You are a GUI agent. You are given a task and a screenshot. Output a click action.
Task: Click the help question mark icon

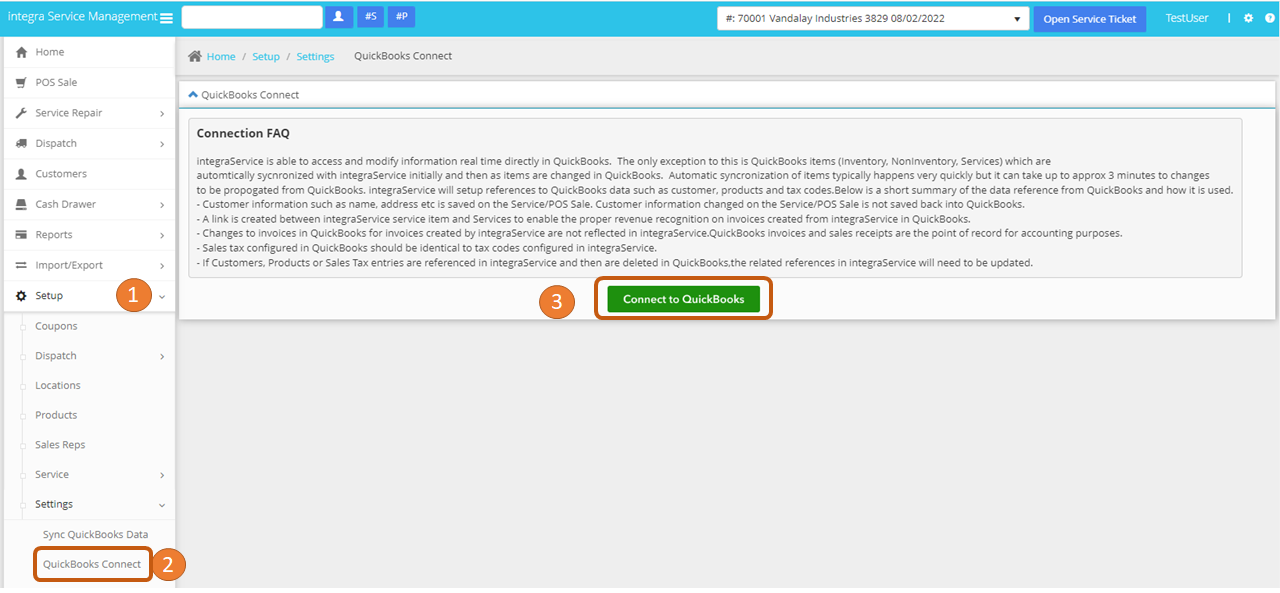[x=1269, y=18]
